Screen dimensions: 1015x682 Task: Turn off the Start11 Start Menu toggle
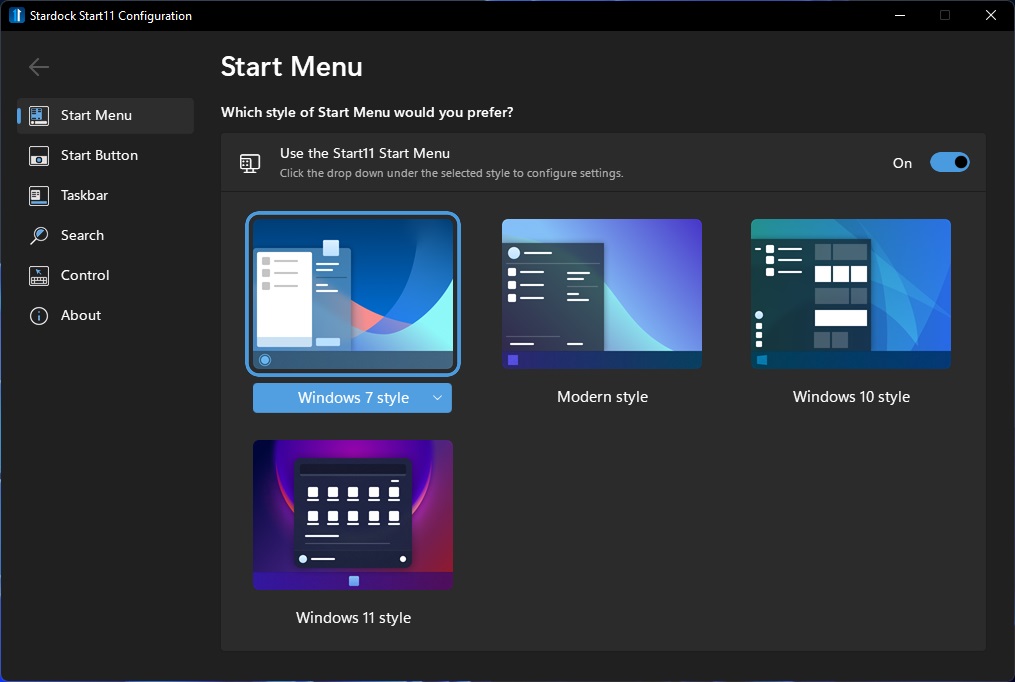pyautogui.click(x=950, y=162)
